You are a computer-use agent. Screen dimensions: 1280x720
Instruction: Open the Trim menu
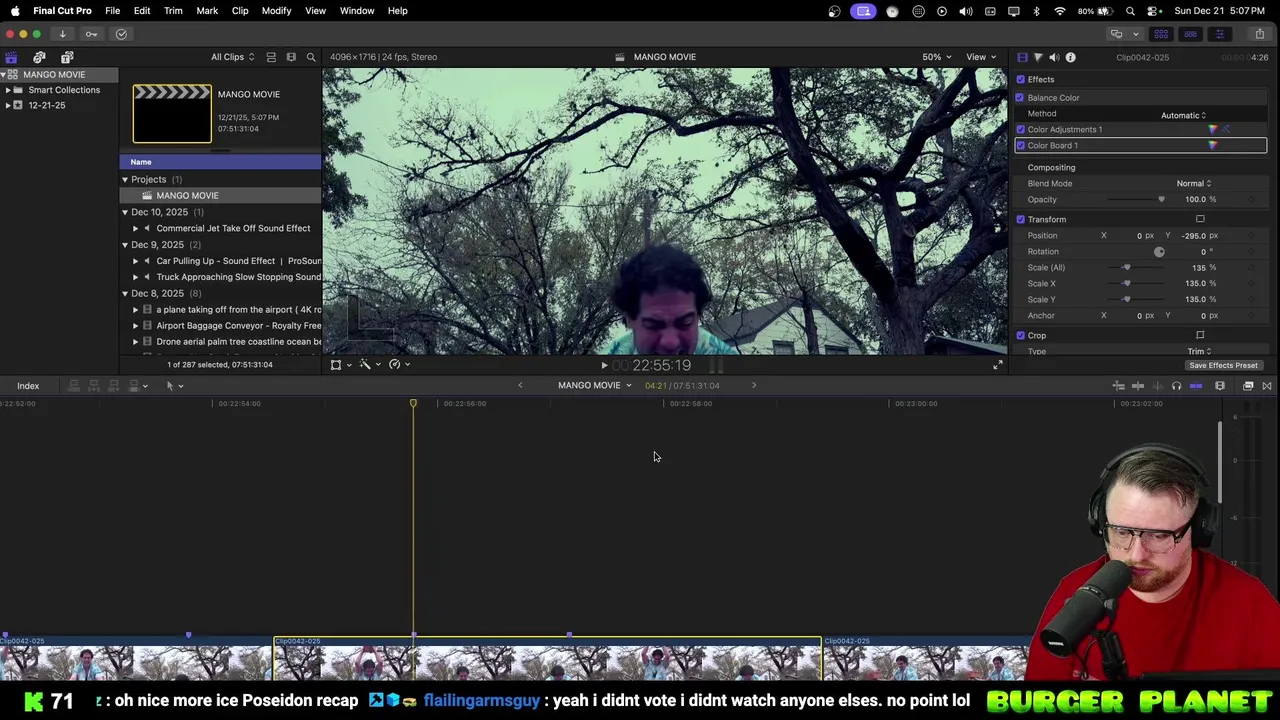coord(173,10)
